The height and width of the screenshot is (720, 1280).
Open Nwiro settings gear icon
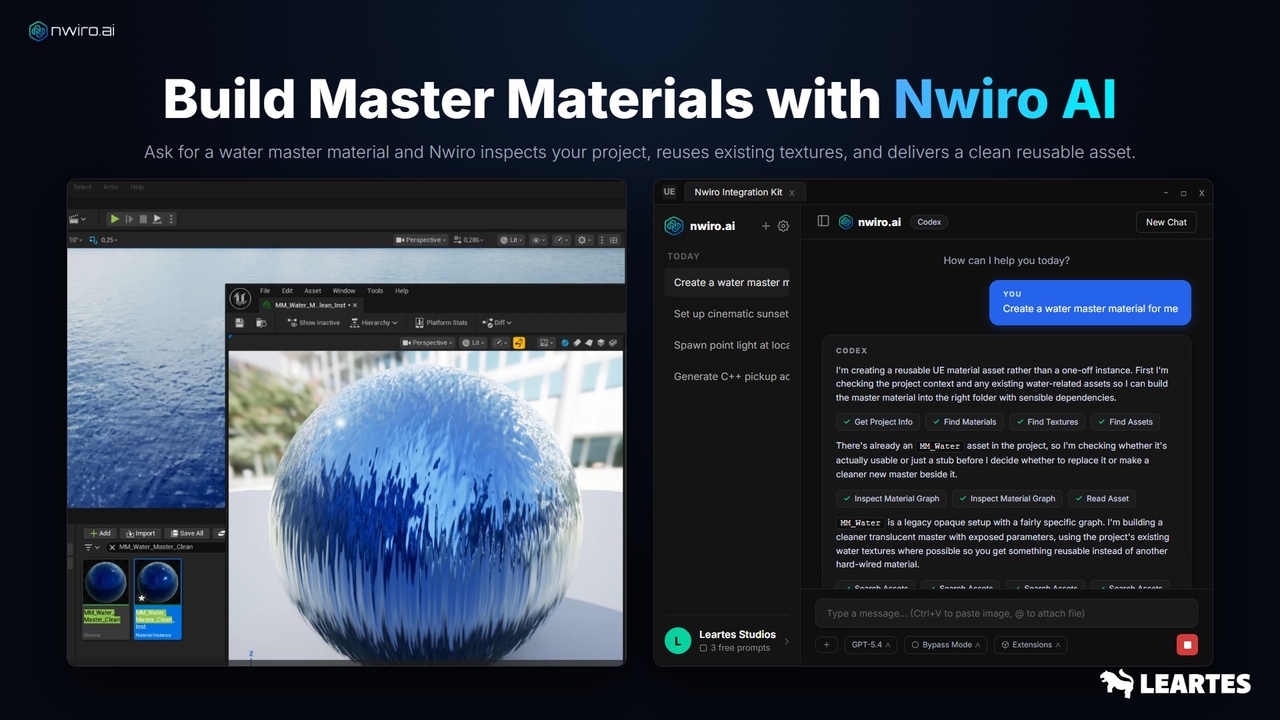click(783, 226)
